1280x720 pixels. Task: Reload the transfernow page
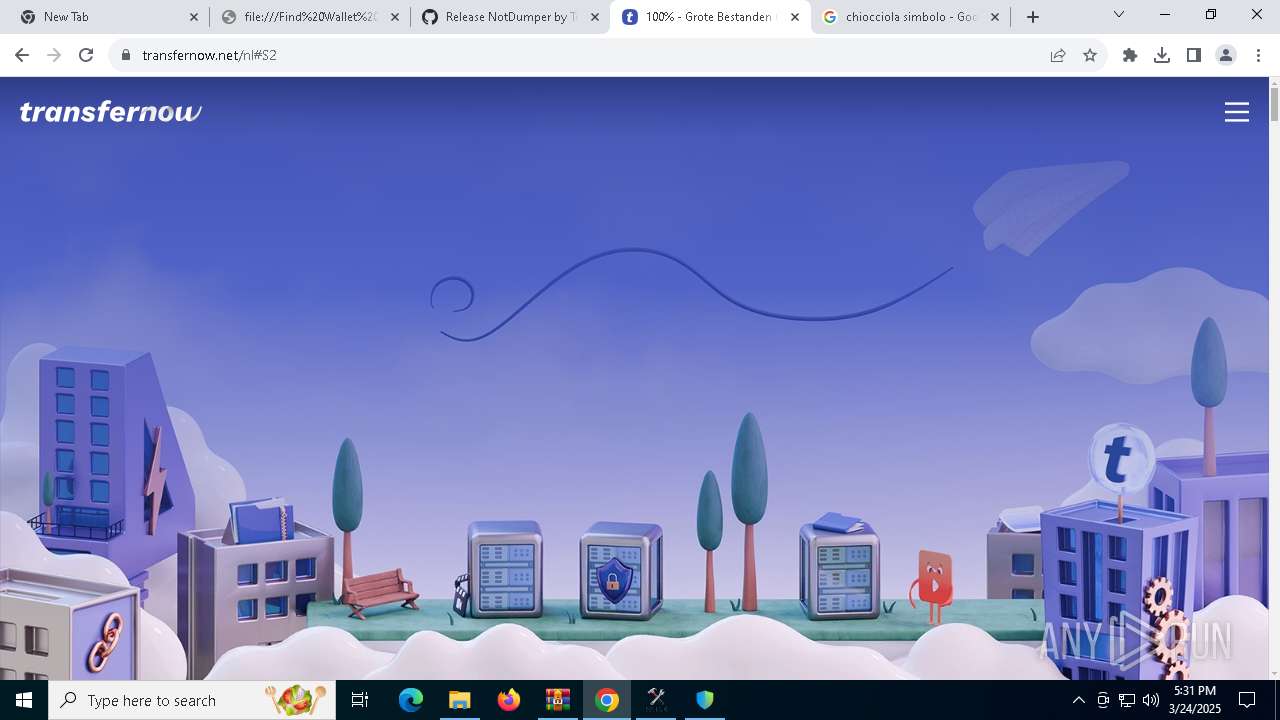coord(86,55)
